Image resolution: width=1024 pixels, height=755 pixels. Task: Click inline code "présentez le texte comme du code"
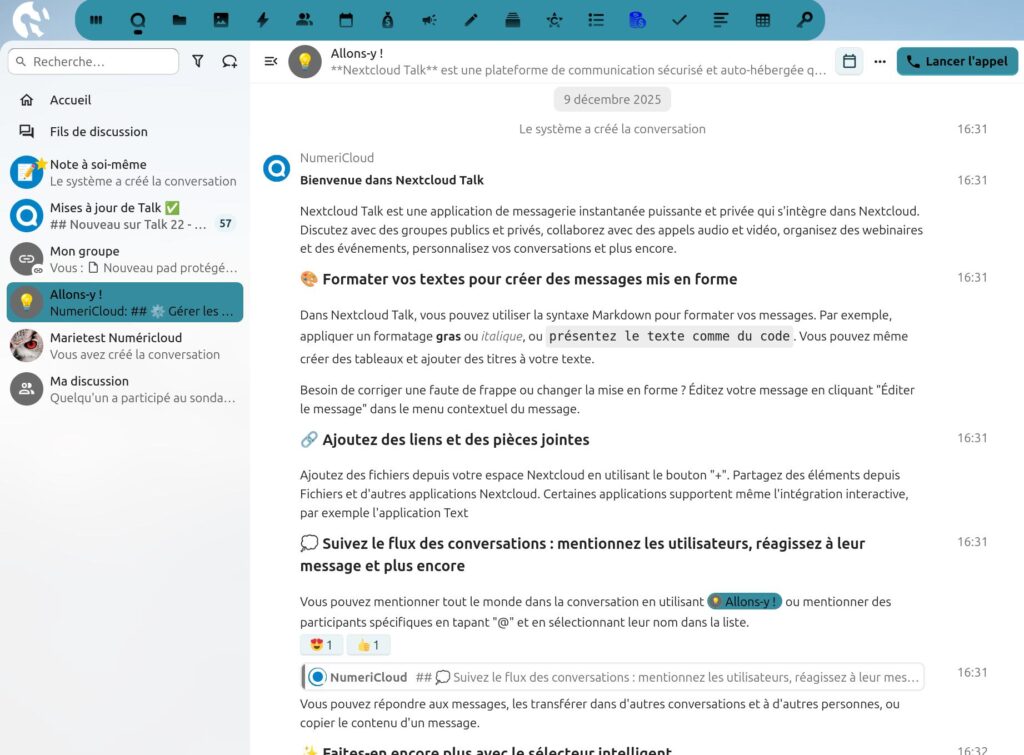point(669,336)
